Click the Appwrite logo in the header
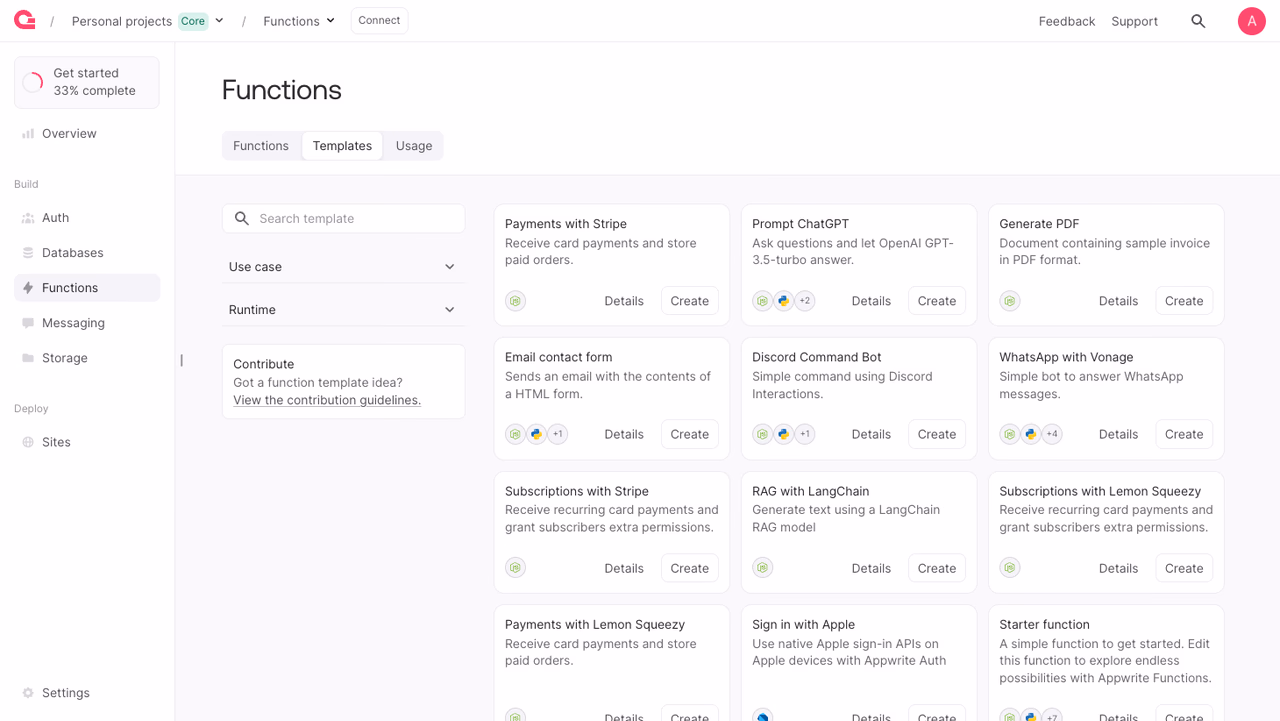Image resolution: width=1280 pixels, height=721 pixels. point(25,20)
